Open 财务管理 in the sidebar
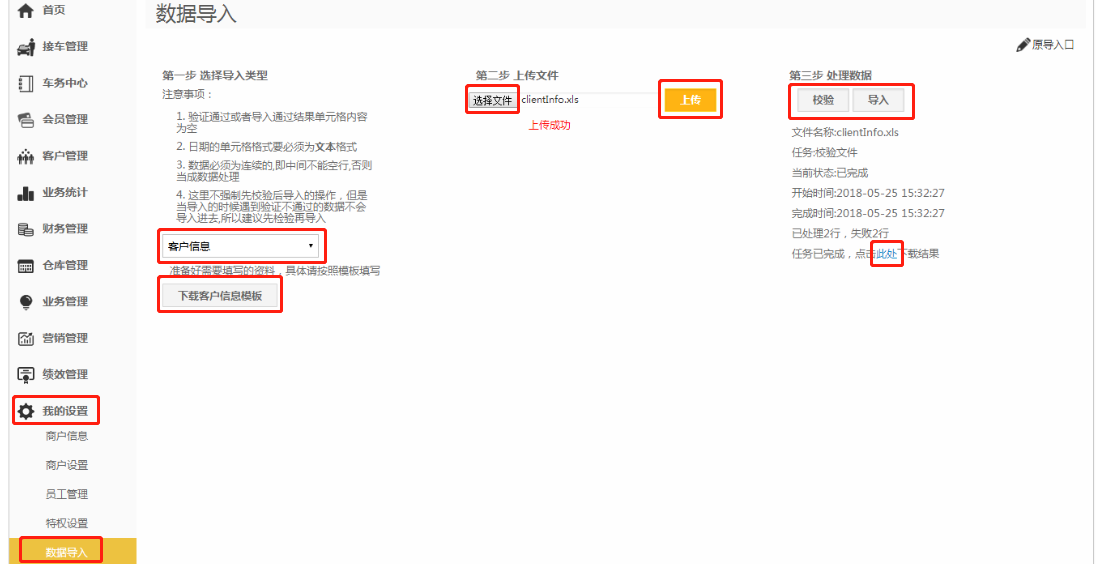 click(x=65, y=229)
